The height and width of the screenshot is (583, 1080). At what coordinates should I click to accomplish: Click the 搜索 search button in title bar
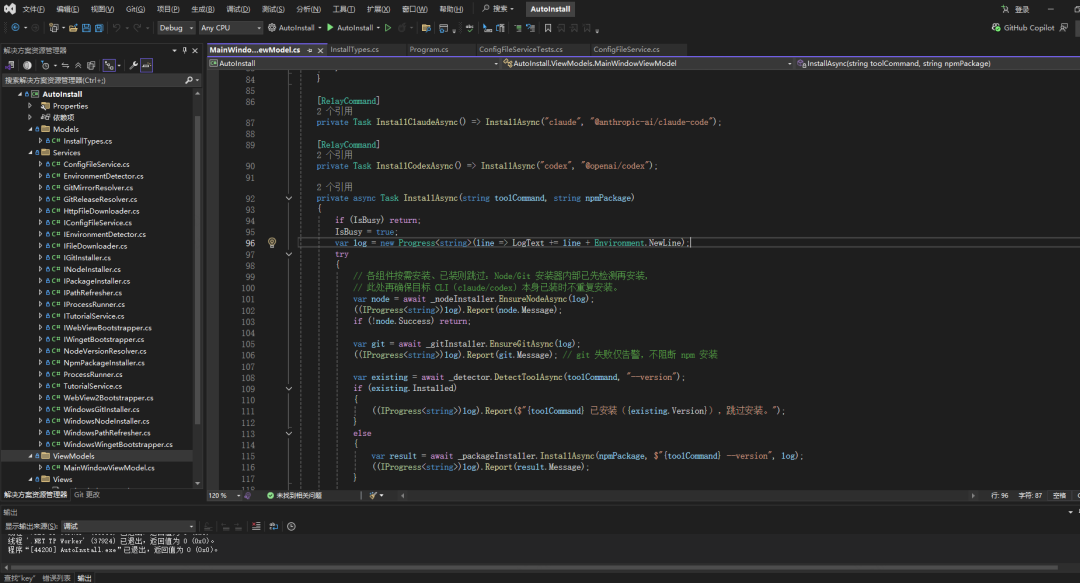pos(498,9)
